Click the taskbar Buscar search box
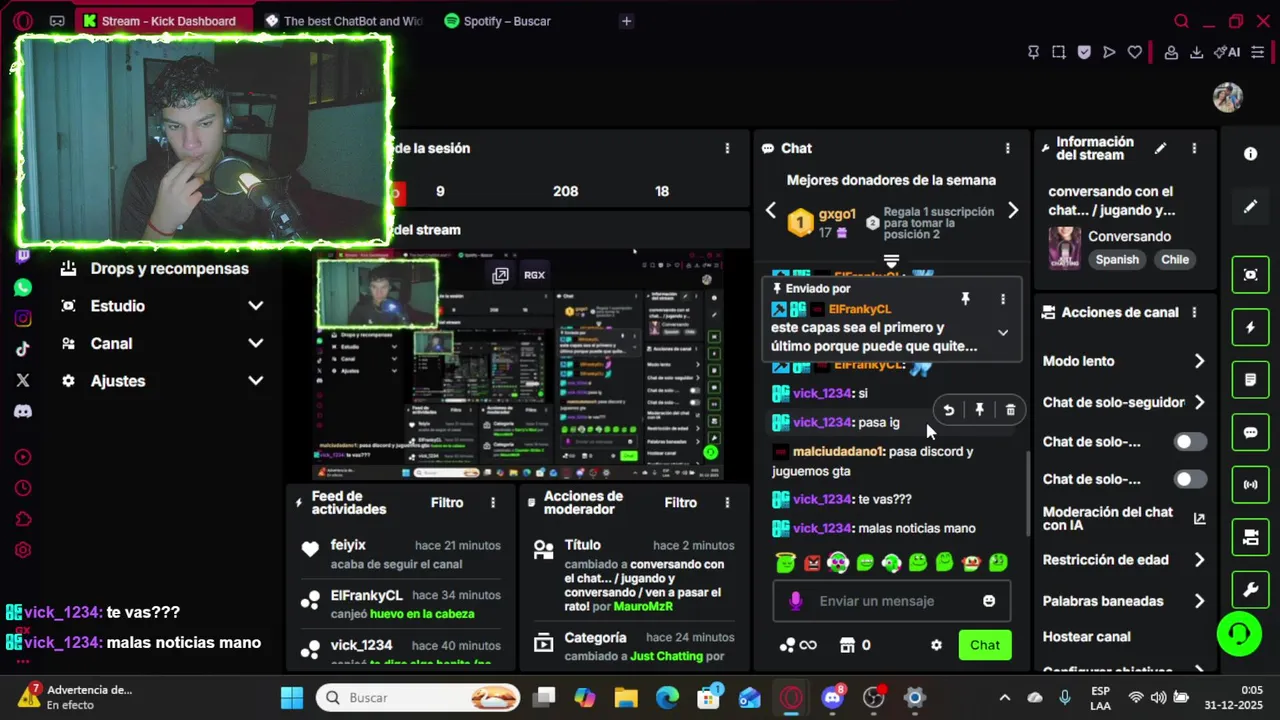Image resolution: width=1280 pixels, height=720 pixels. pyautogui.click(x=418, y=697)
